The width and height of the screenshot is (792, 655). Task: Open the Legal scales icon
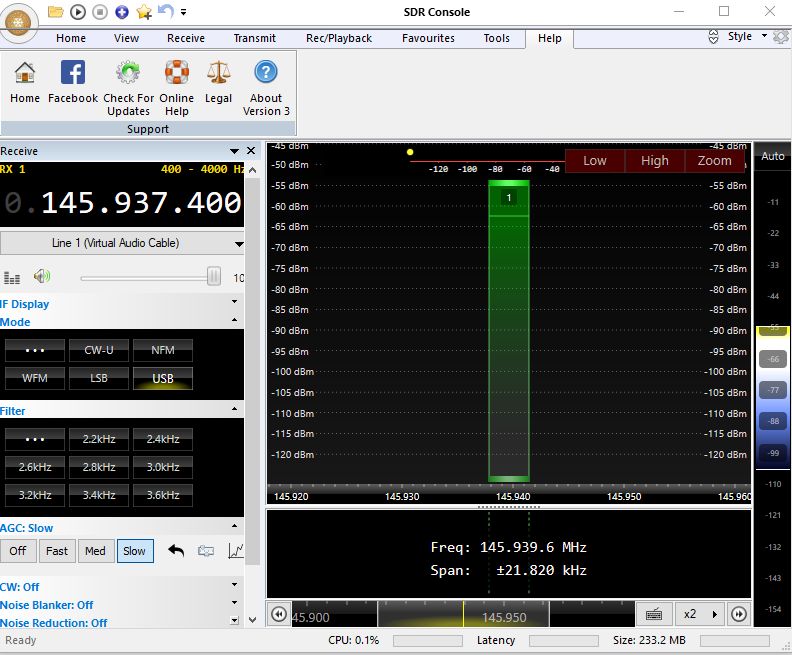click(218, 82)
